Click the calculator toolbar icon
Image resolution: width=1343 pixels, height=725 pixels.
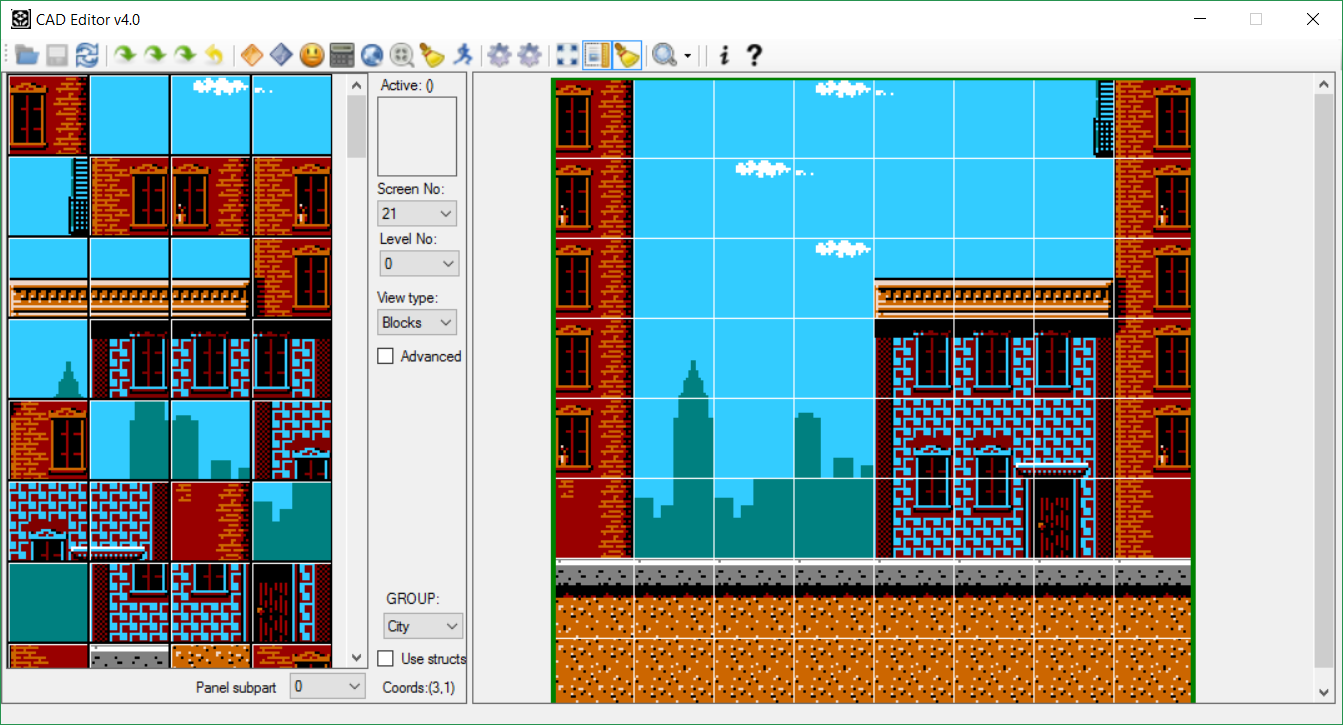tap(342, 55)
